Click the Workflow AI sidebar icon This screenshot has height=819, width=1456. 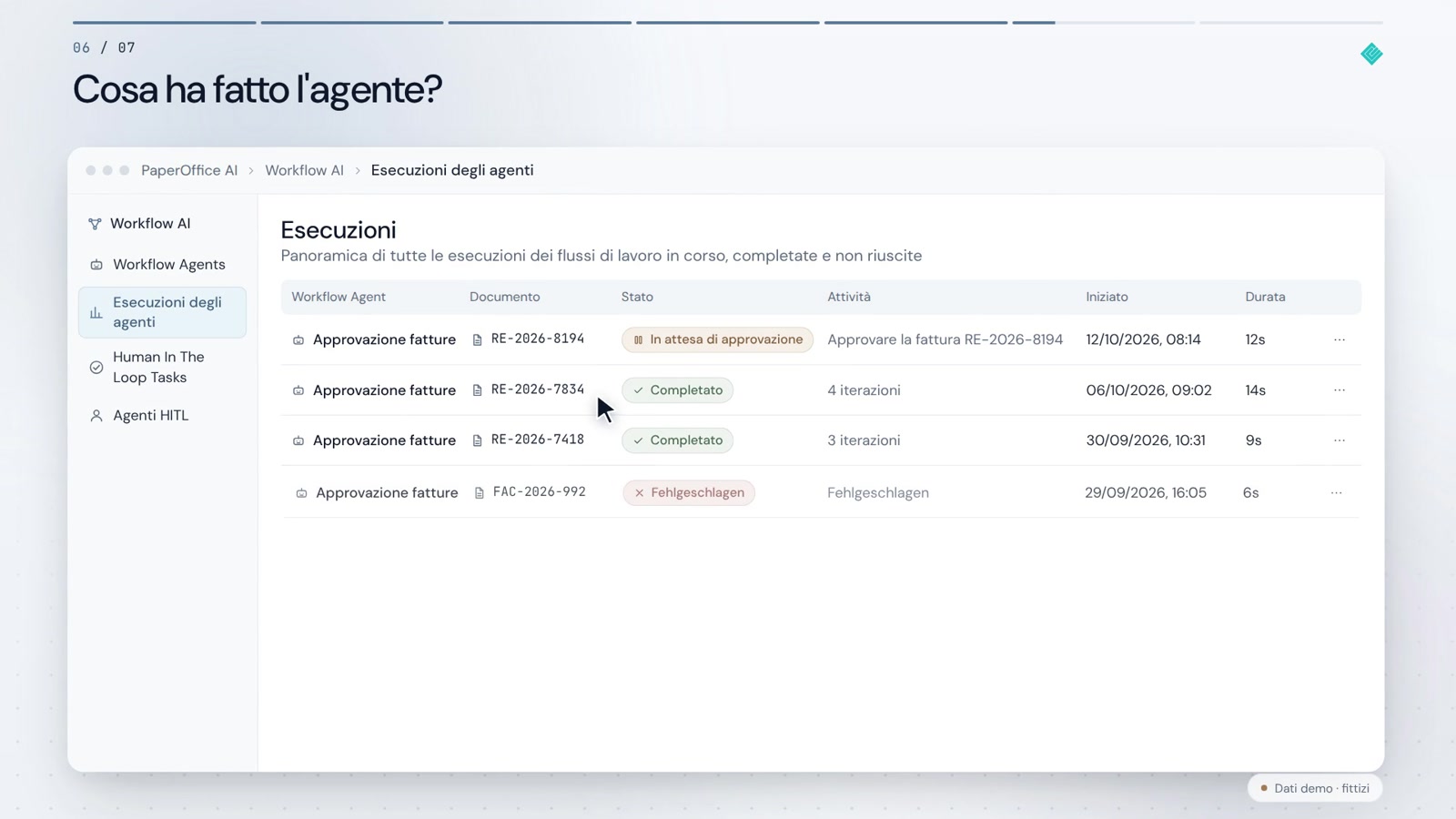tap(95, 224)
